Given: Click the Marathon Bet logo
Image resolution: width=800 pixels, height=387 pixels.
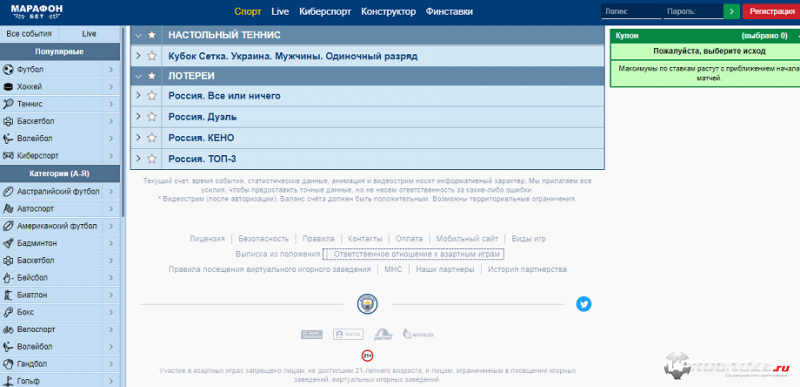Looking at the screenshot, I should (37, 11).
